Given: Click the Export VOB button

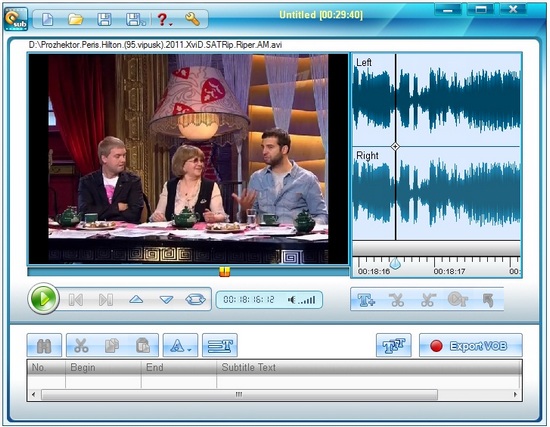Looking at the screenshot, I should pos(471,346).
